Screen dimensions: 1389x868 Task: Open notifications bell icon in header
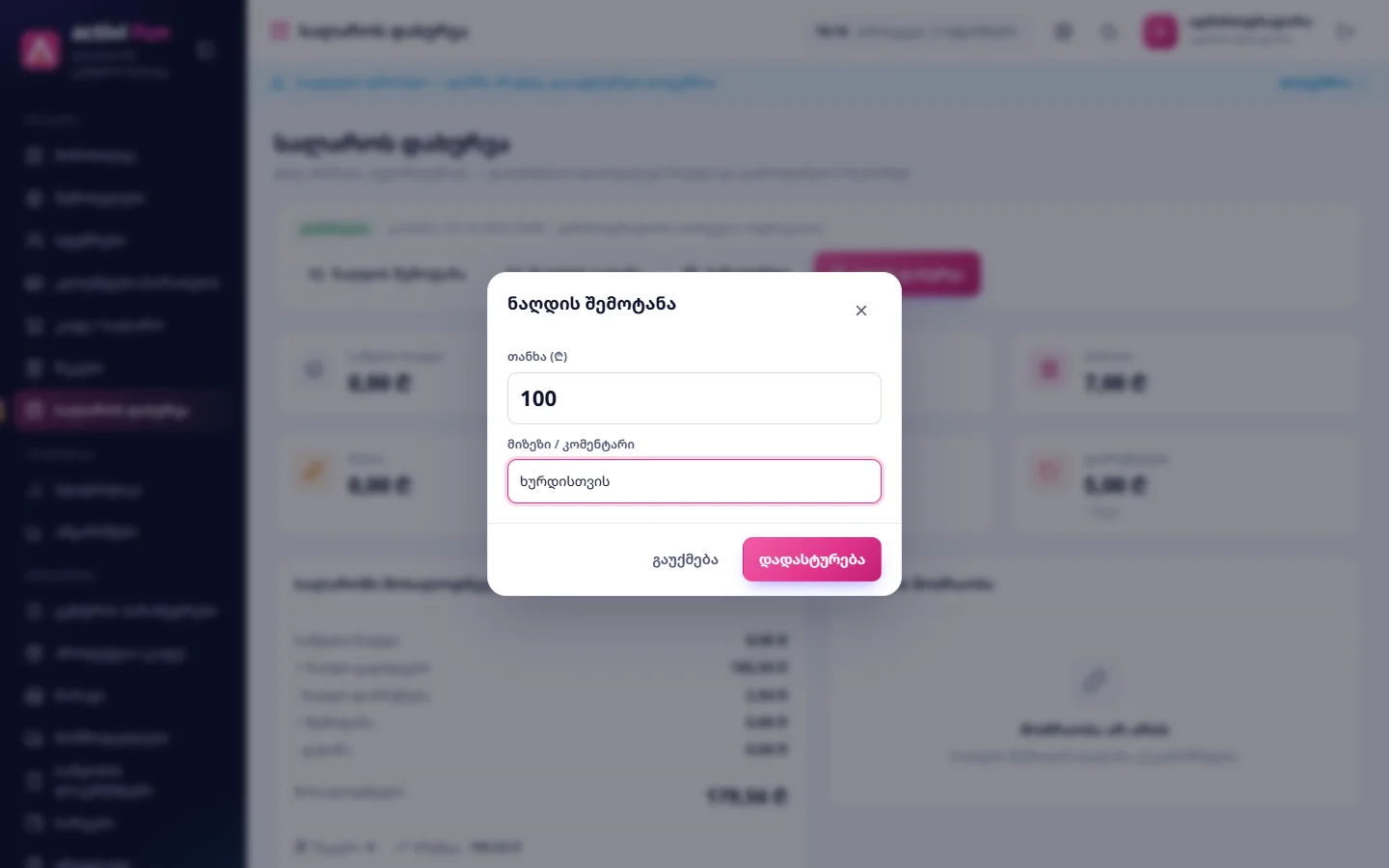click(x=1109, y=32)
